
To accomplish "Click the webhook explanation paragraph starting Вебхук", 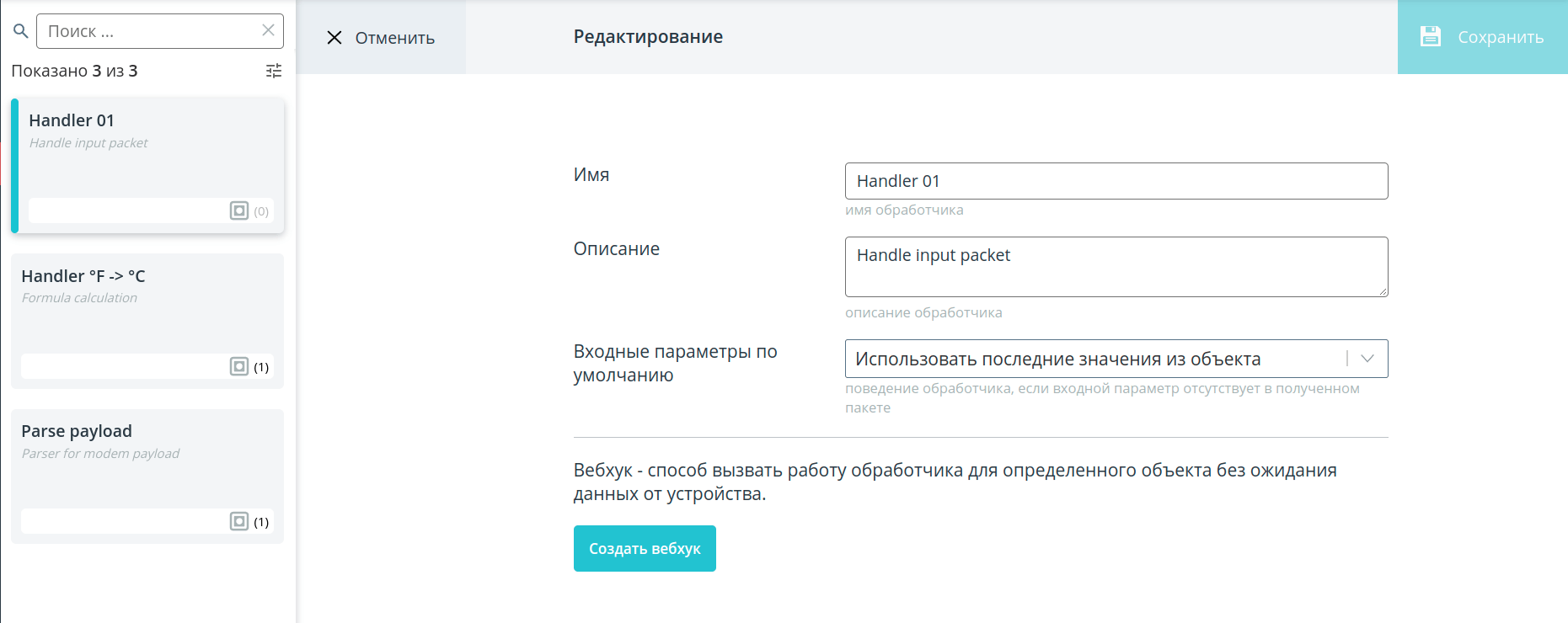I will [x=955, y=482].
